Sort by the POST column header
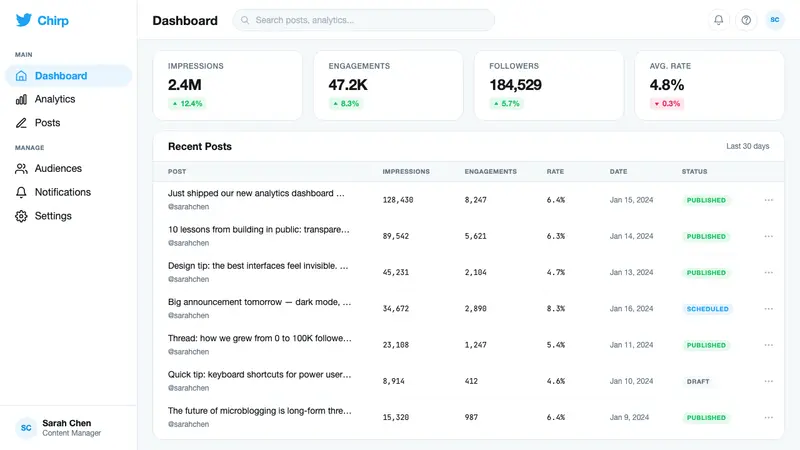 177,172
